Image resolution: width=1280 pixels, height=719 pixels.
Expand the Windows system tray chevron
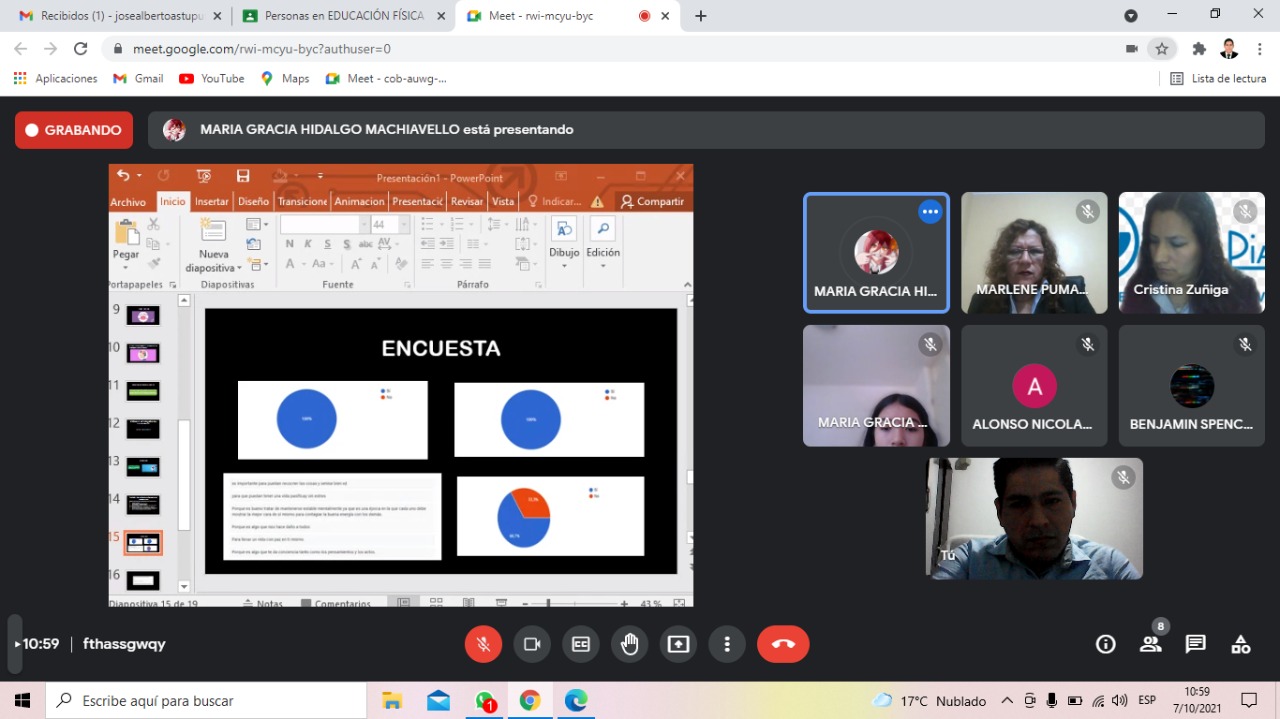1007,701
